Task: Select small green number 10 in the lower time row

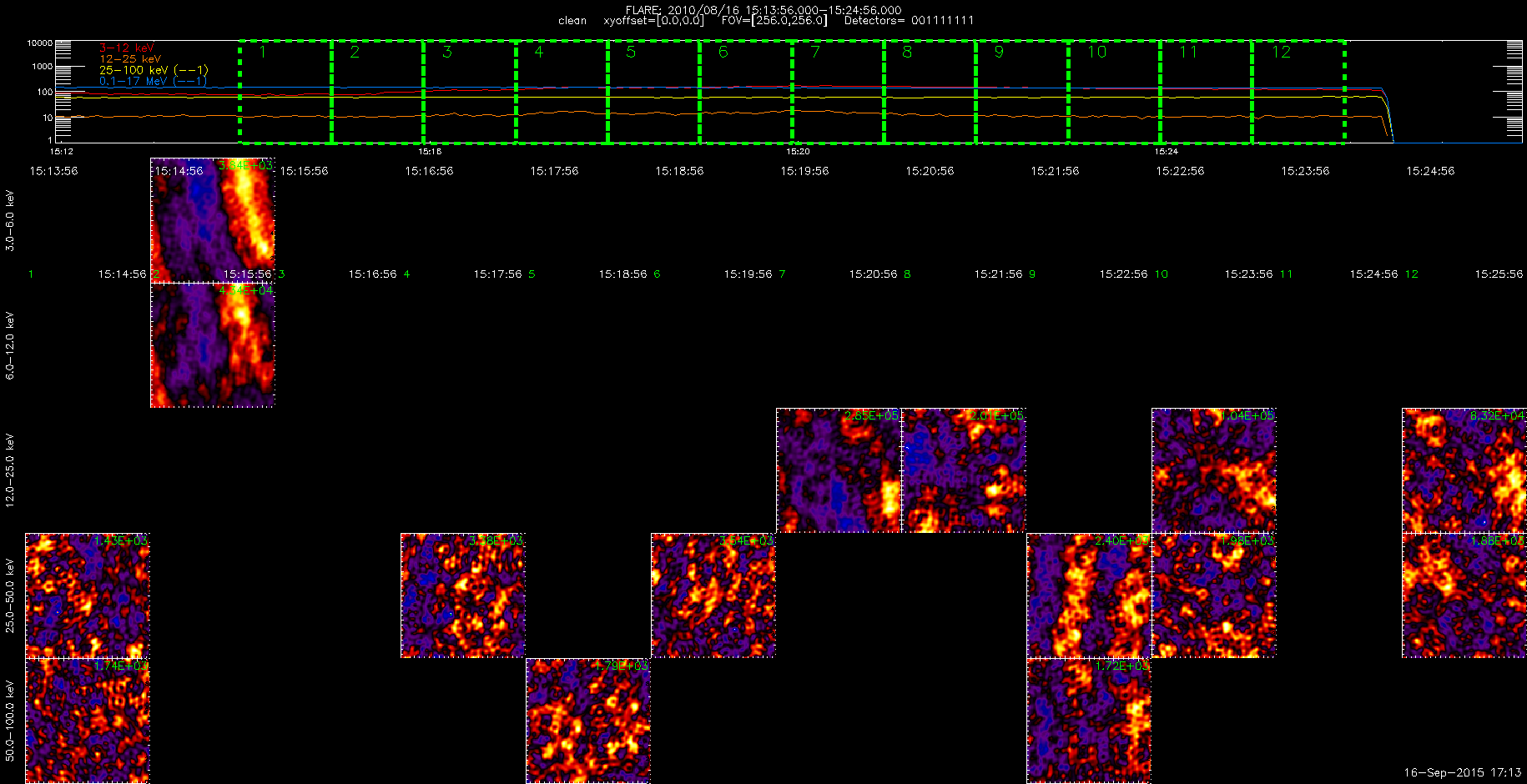Action: 1162,274
